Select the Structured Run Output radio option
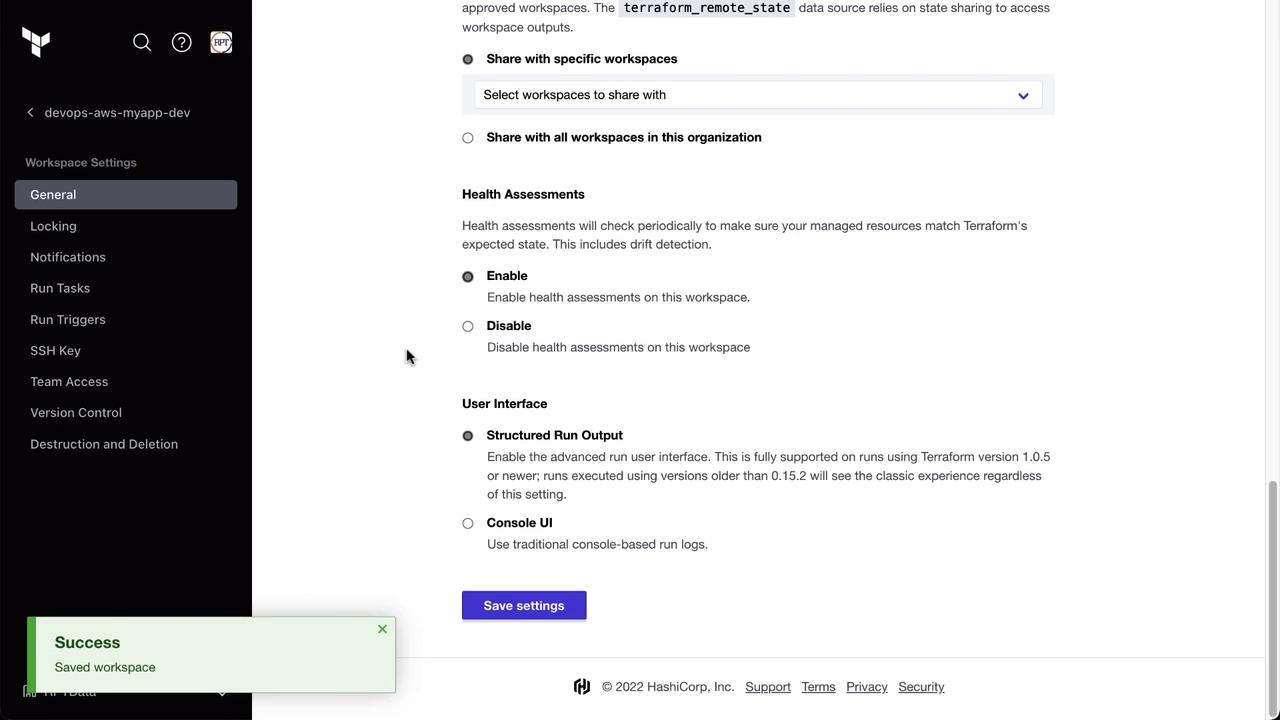The width and height of the screenshot is (1280, 720). tap(468, 436)
